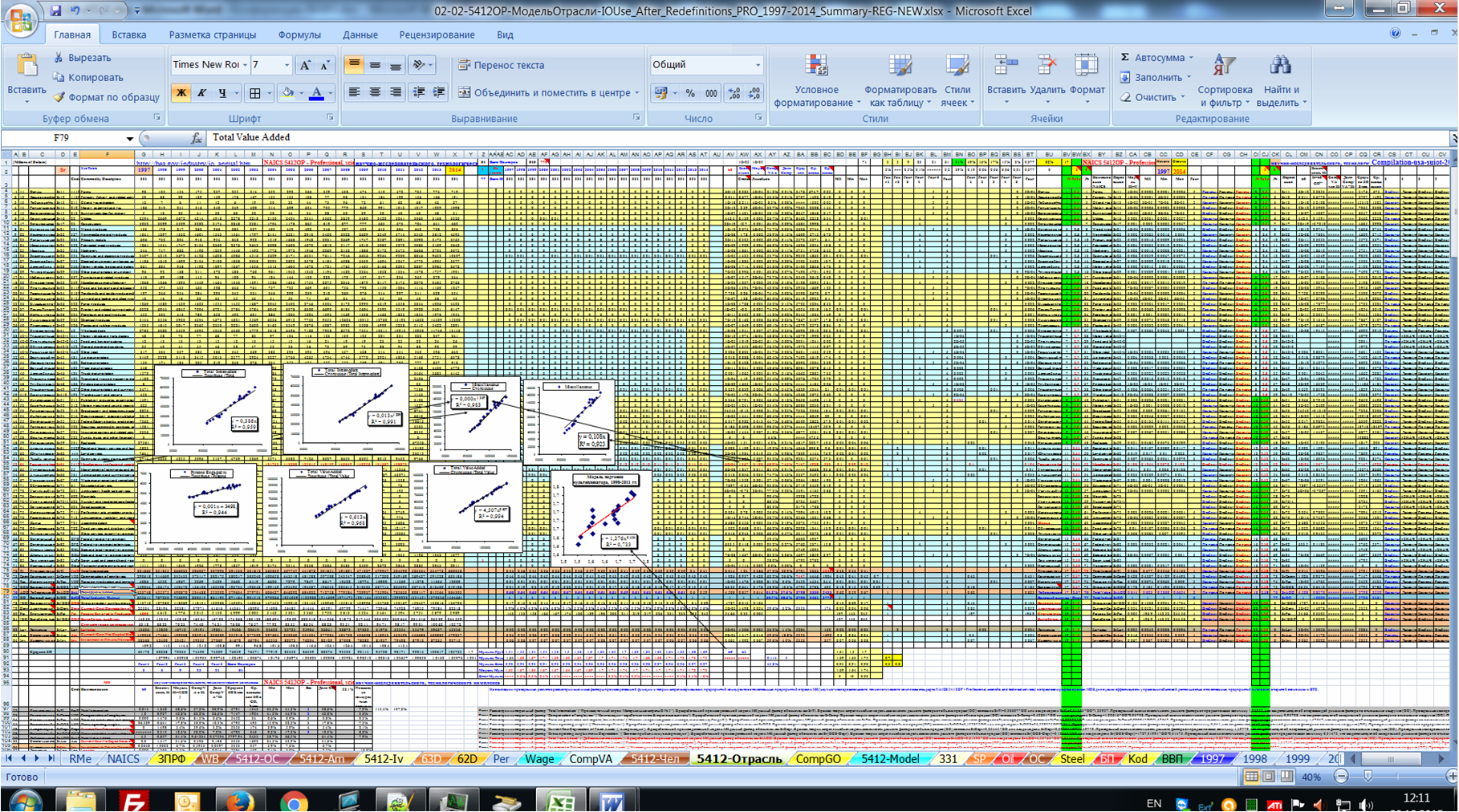Click the Conditional Formatting icon
The height and width of the screenshot is (812, 1459).
[x=816, y=67]
